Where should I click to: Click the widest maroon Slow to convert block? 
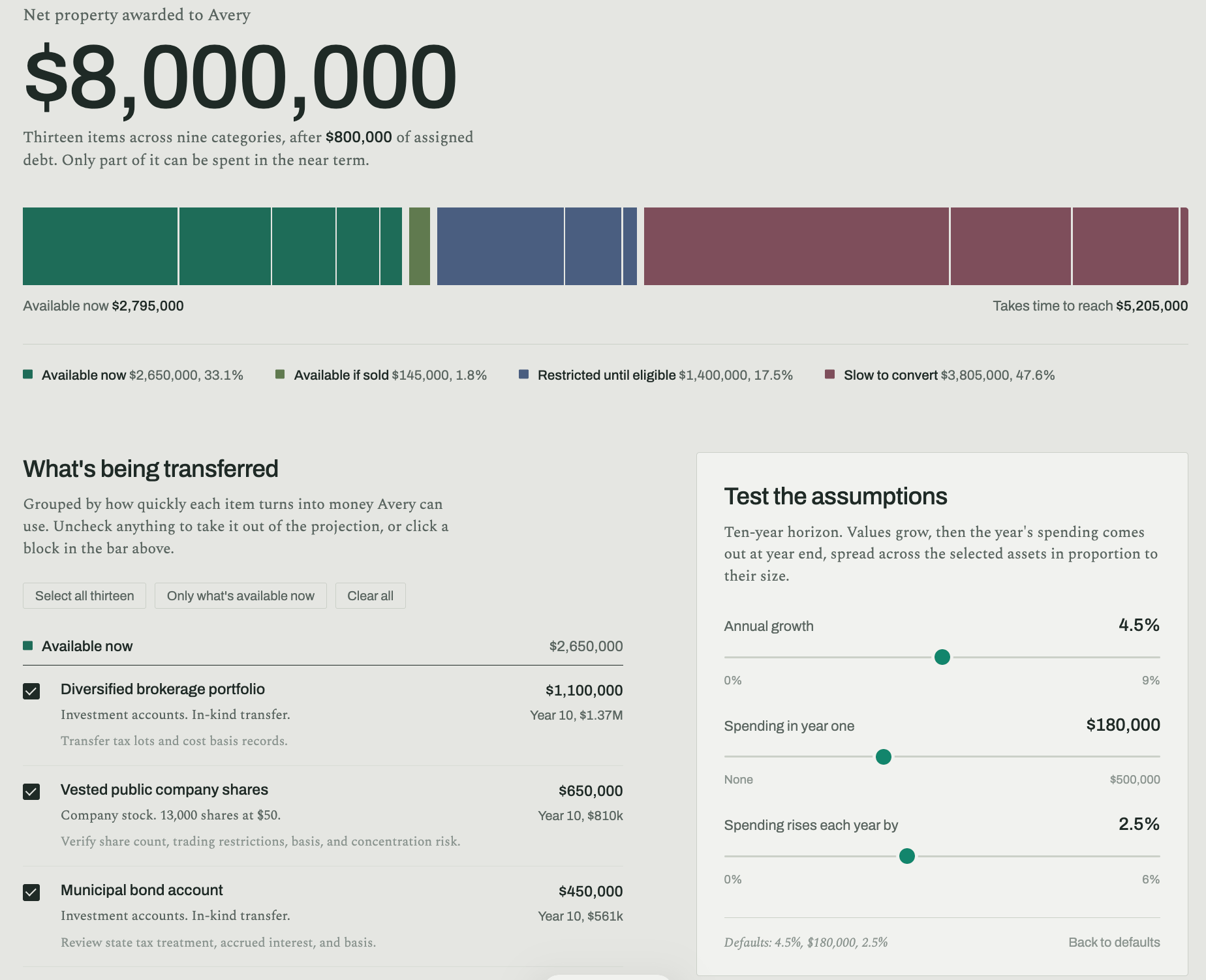(x=796, y=246)
